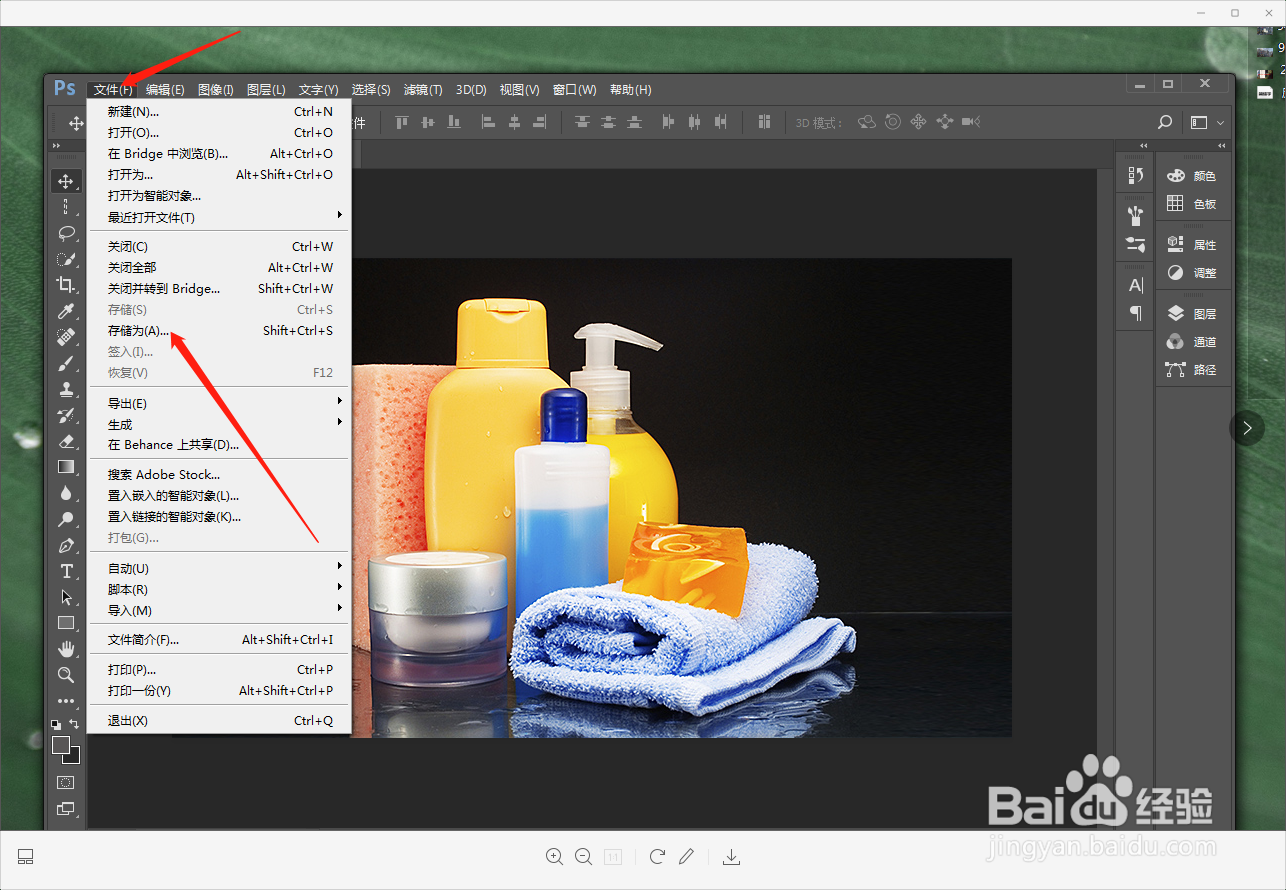1286x890 pixels.
Task: Open the Color (颜色) panel
Action: tap(1192, 176)
